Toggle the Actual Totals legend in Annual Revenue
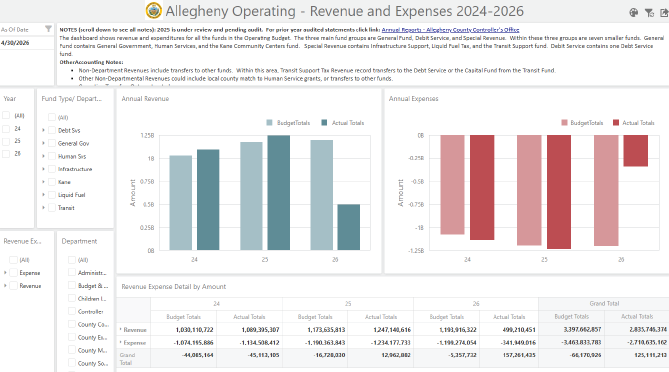Screen dimensions: 669x372 click(x=343, y=123)
